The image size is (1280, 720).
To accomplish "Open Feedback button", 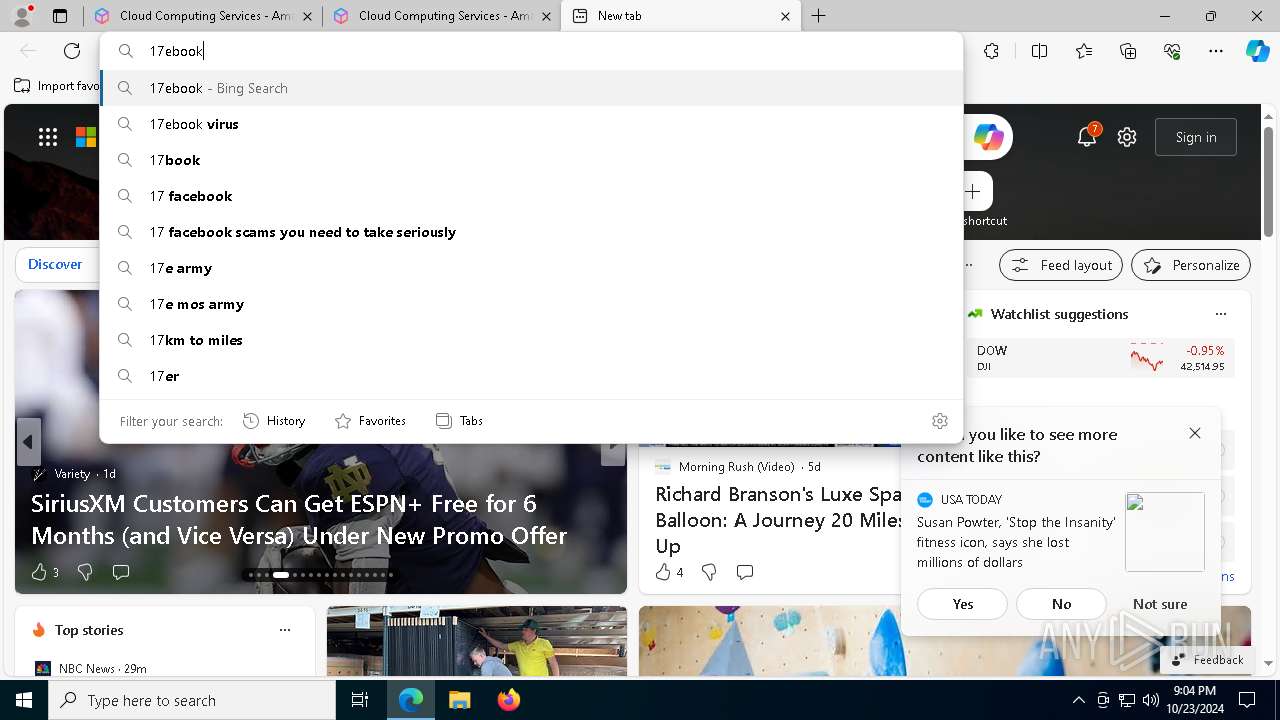I will click(x=1207, y=660).
